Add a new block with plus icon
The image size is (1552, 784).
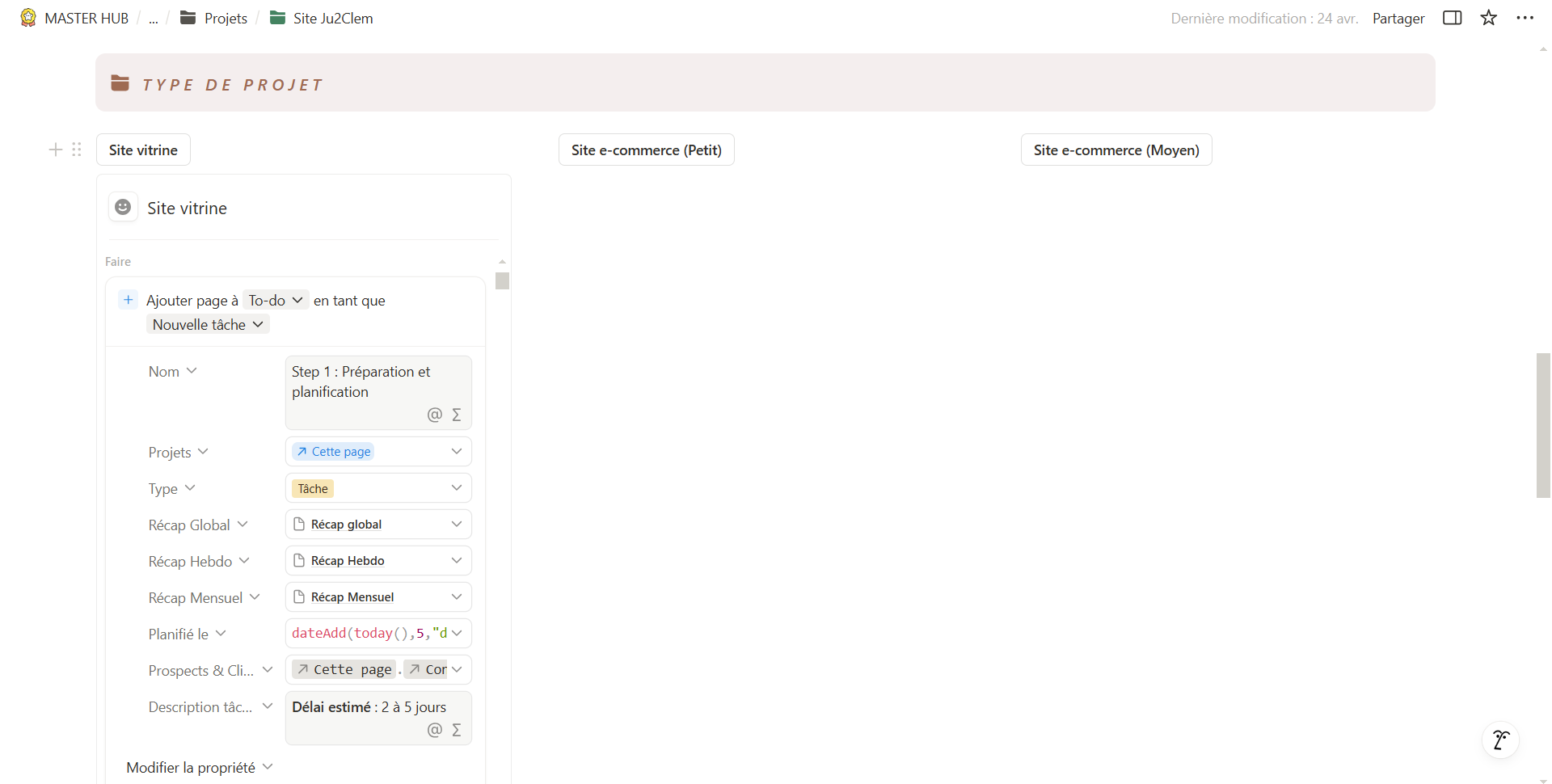tap(56, 150)
